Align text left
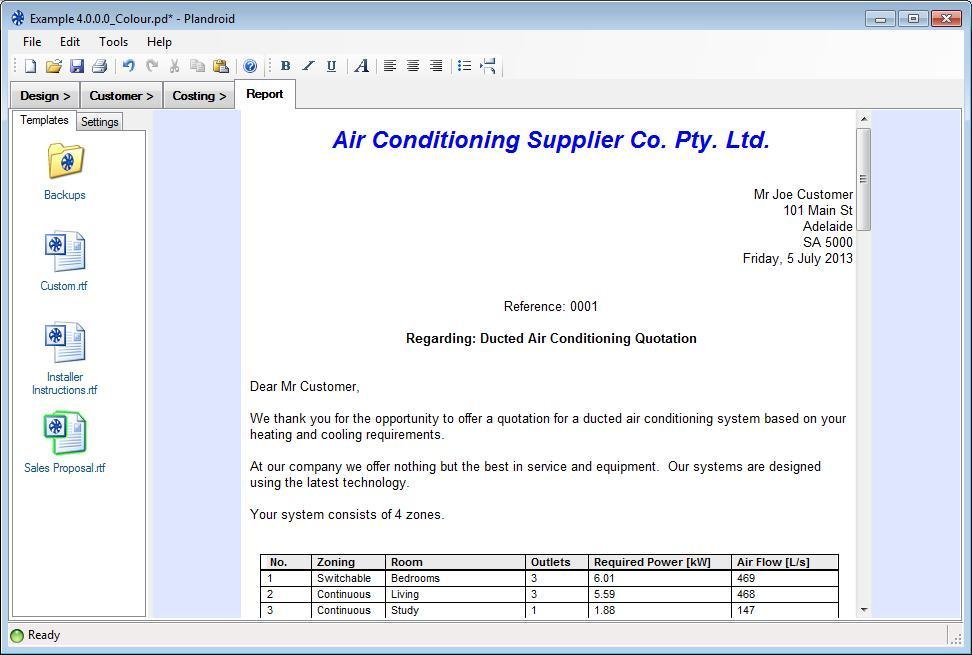Image resolution: width=972 pixels, height=655 pixels. [x=390, y=66]
